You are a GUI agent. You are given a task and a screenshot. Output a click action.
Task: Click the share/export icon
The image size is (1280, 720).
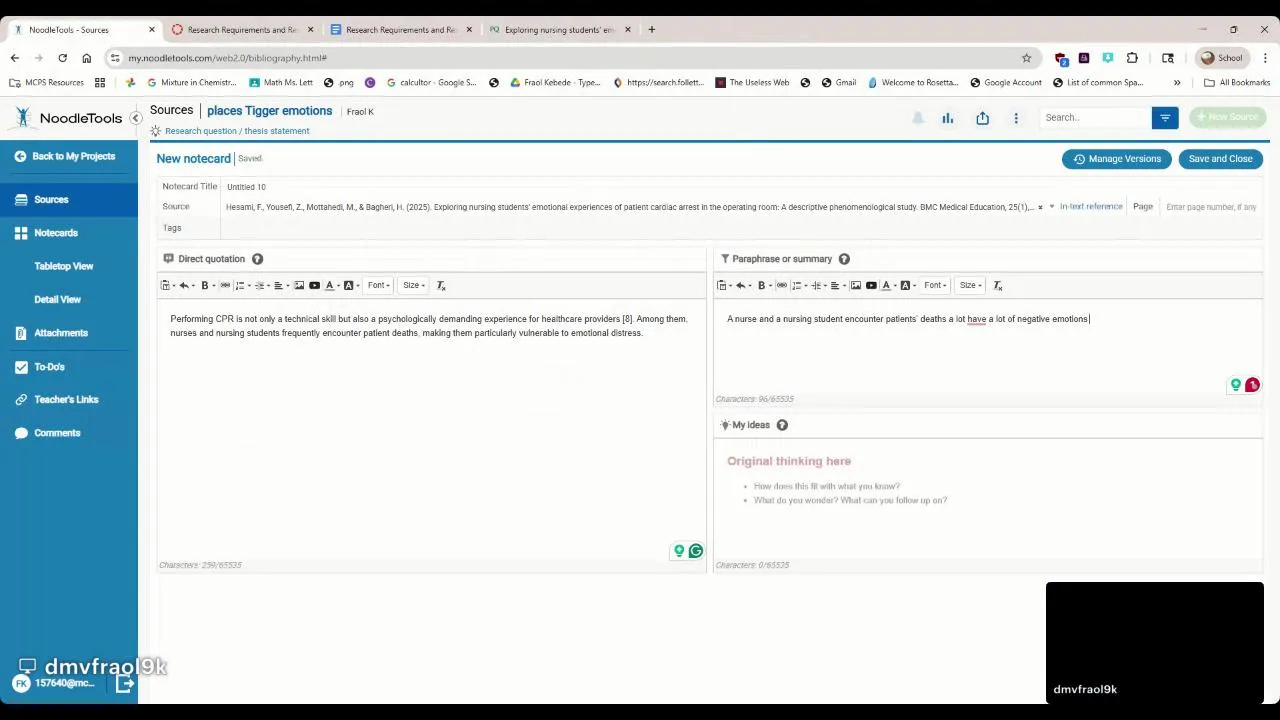pos(982,118)
